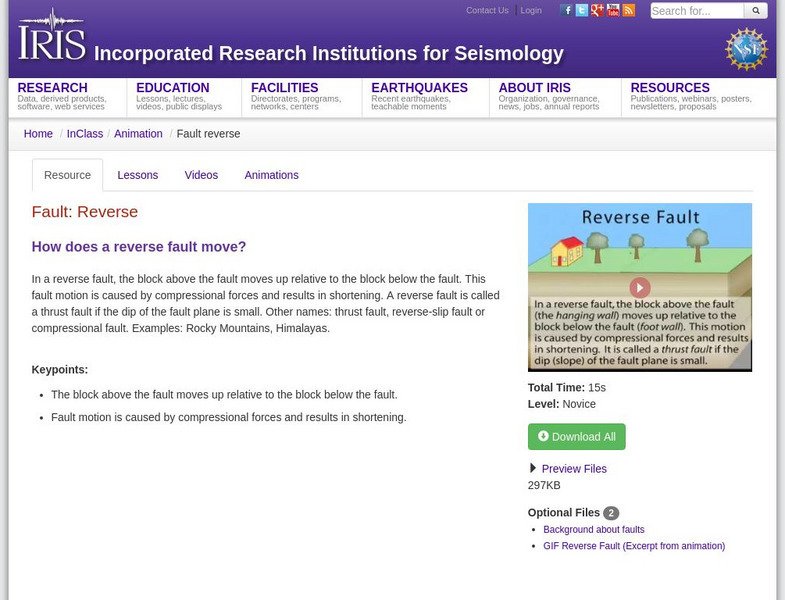Play the Reverse Fault animation
The height and width of the screenshot is (600, 785).
tap(640, 287)
